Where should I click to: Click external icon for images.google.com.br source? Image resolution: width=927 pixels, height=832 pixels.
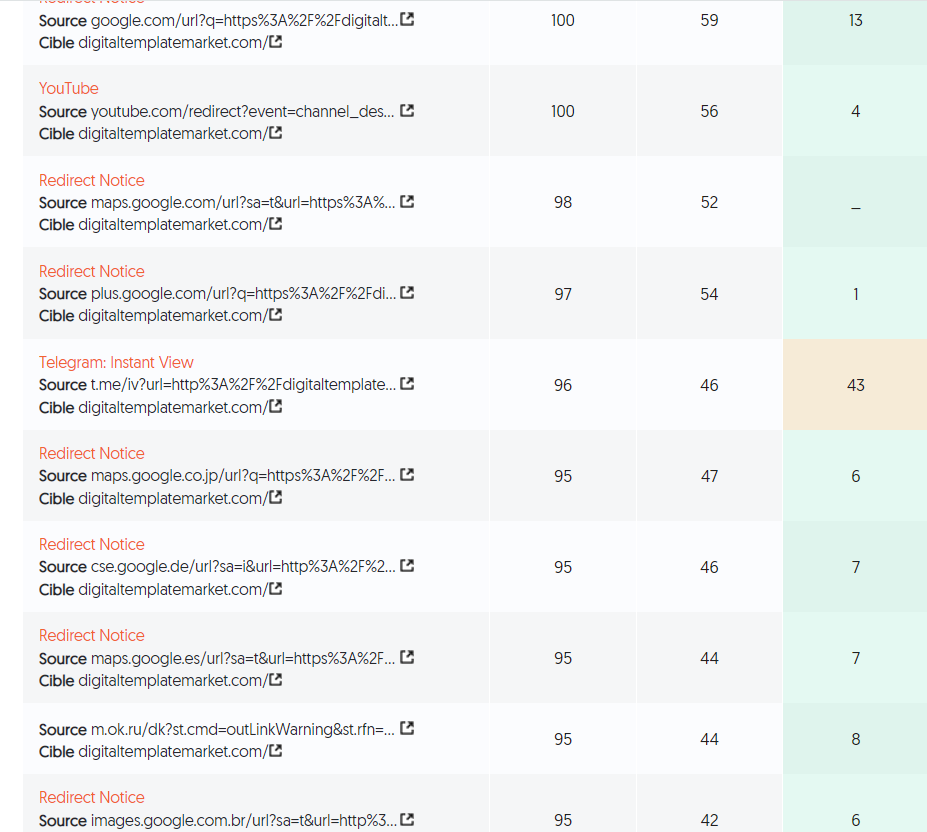[407, 820]
